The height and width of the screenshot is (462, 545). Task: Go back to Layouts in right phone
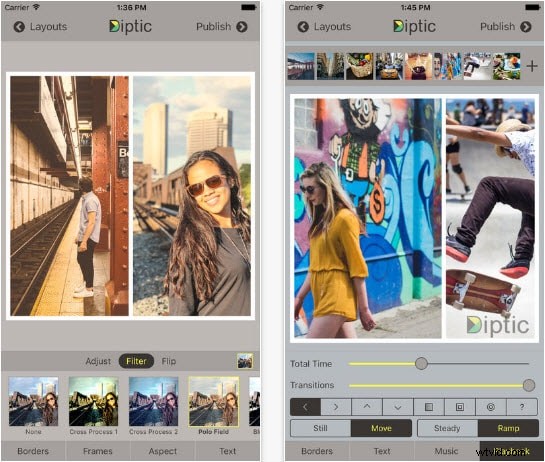click(324, 27)
